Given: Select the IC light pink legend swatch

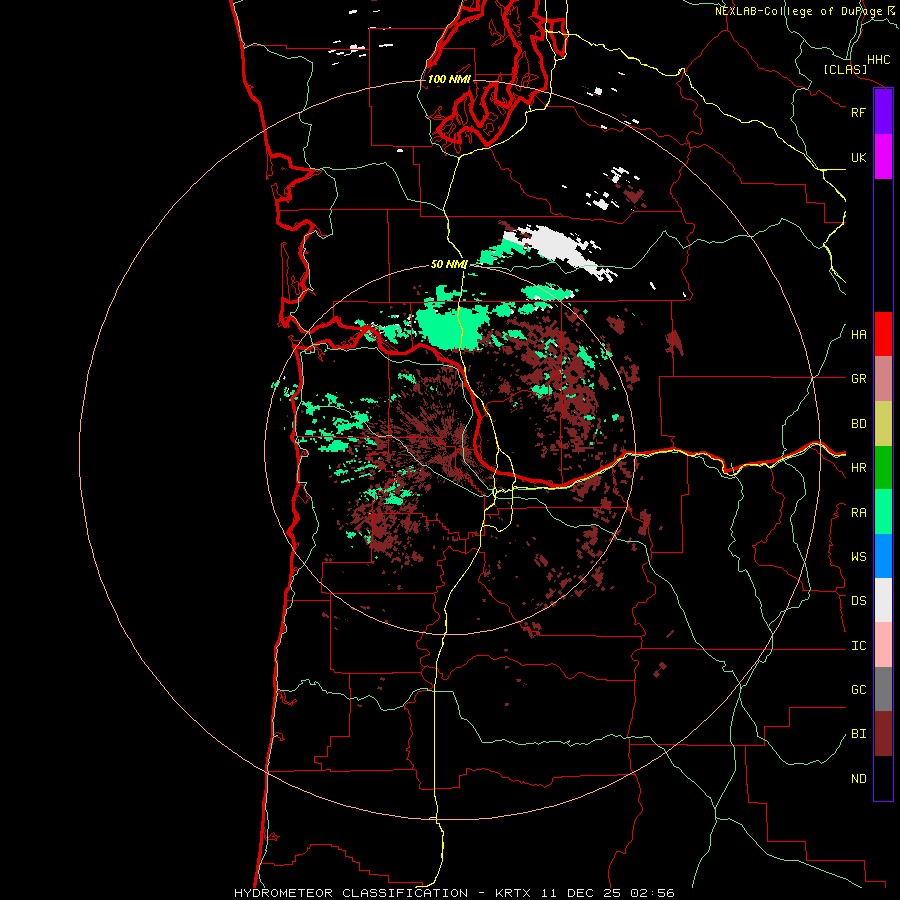Looking at the screenshot, I should tap(883, 645).
